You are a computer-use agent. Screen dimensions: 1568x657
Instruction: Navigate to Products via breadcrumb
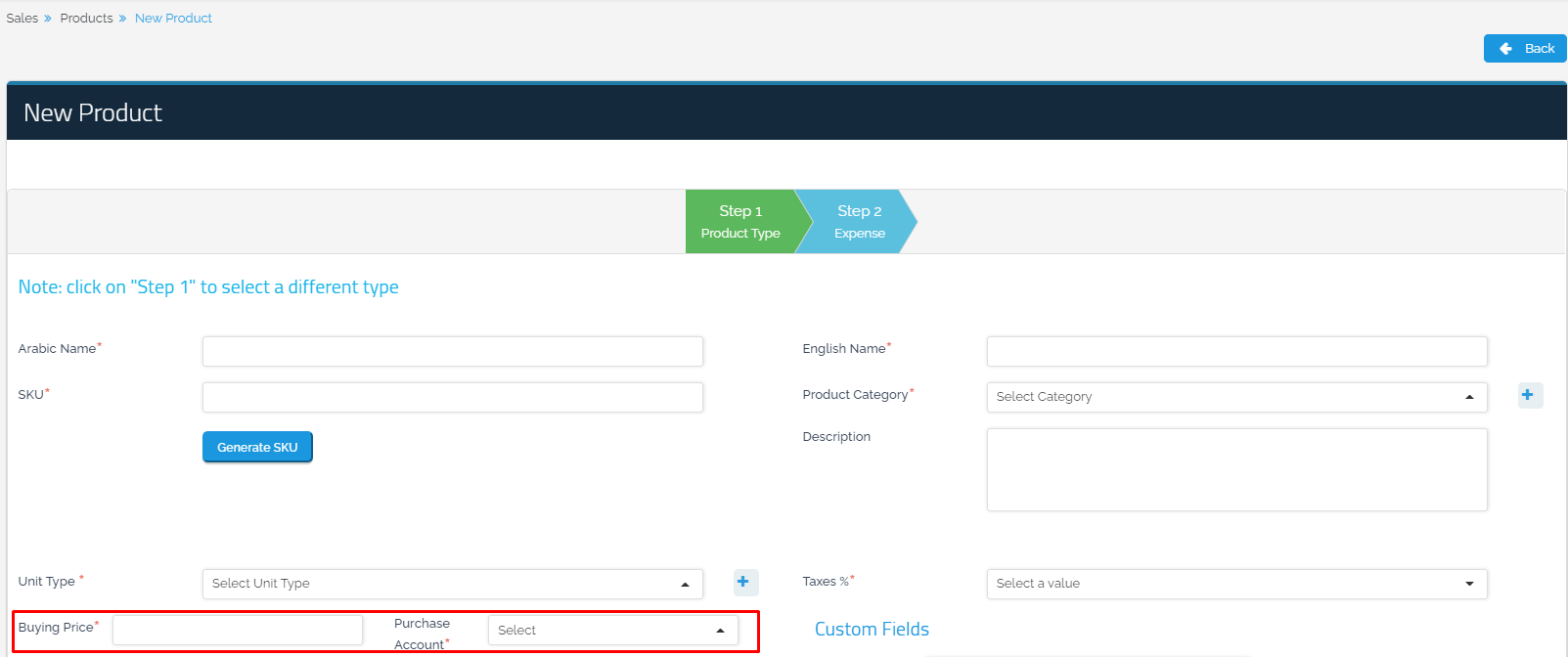tap(86, 19)
